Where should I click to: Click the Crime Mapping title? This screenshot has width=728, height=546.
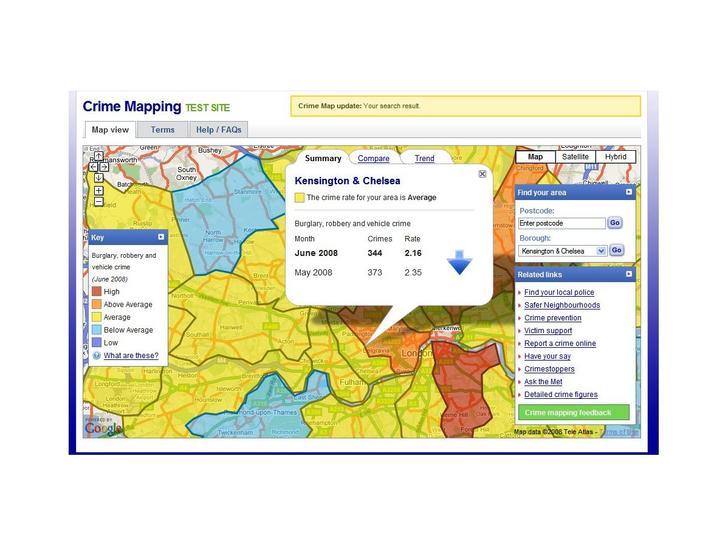click(x=132, y=106)
